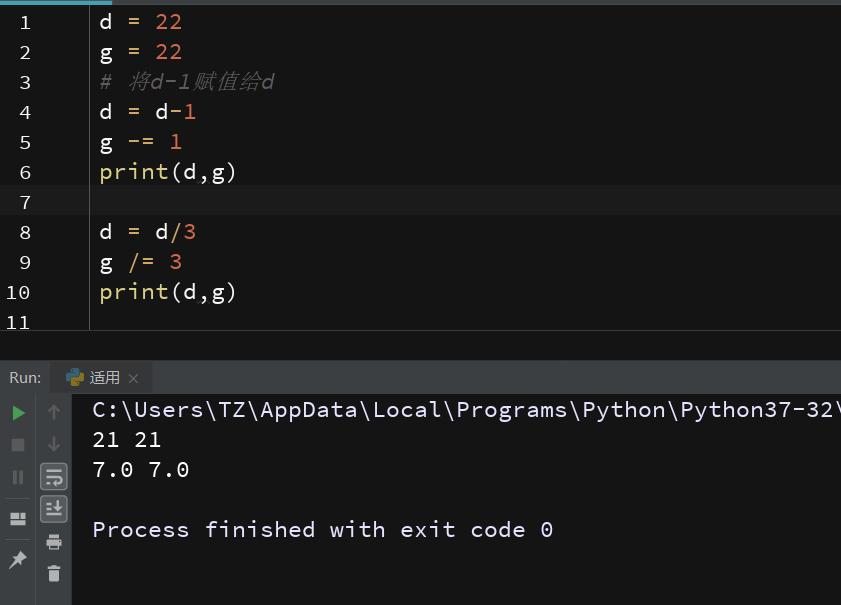This screenshot has width=841, height=605.
Task: Click the Stop process icon
Action: (x=17, y=444)
